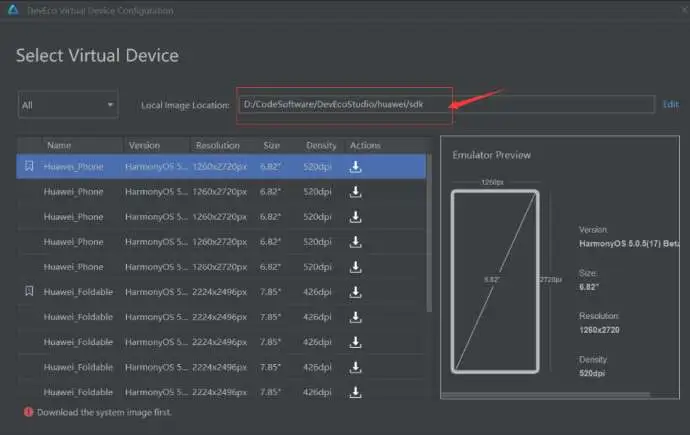Click the Emulator Preview heading
Viewport: 690px width, 435px height.
[492, 155]
